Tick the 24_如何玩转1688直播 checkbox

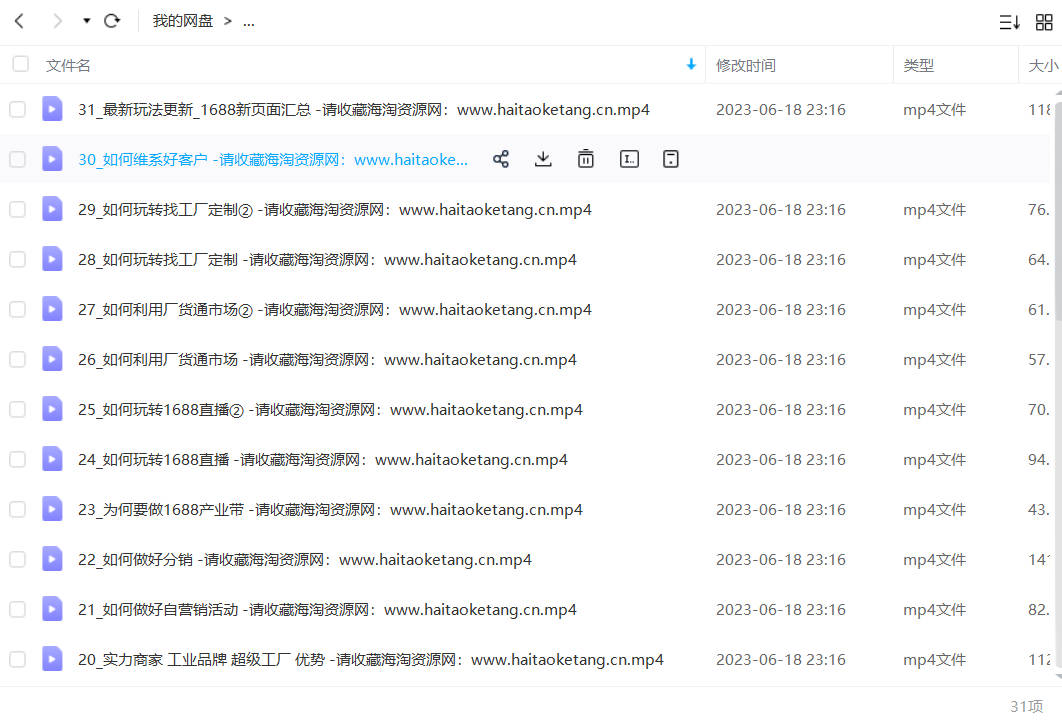coord(18,459)
